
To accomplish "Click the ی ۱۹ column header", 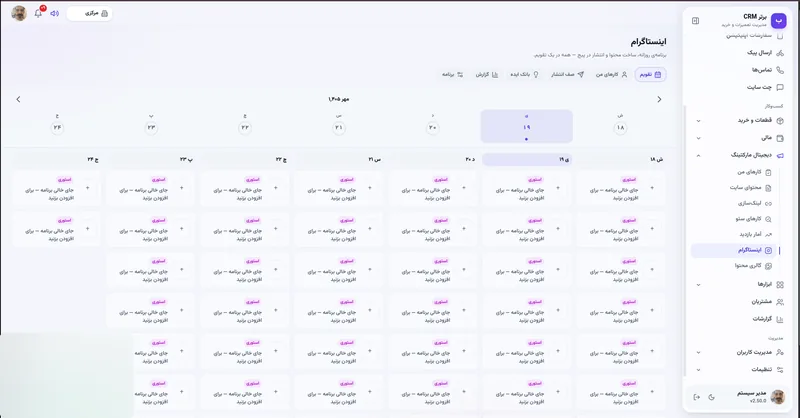I will tap(527, 160).
